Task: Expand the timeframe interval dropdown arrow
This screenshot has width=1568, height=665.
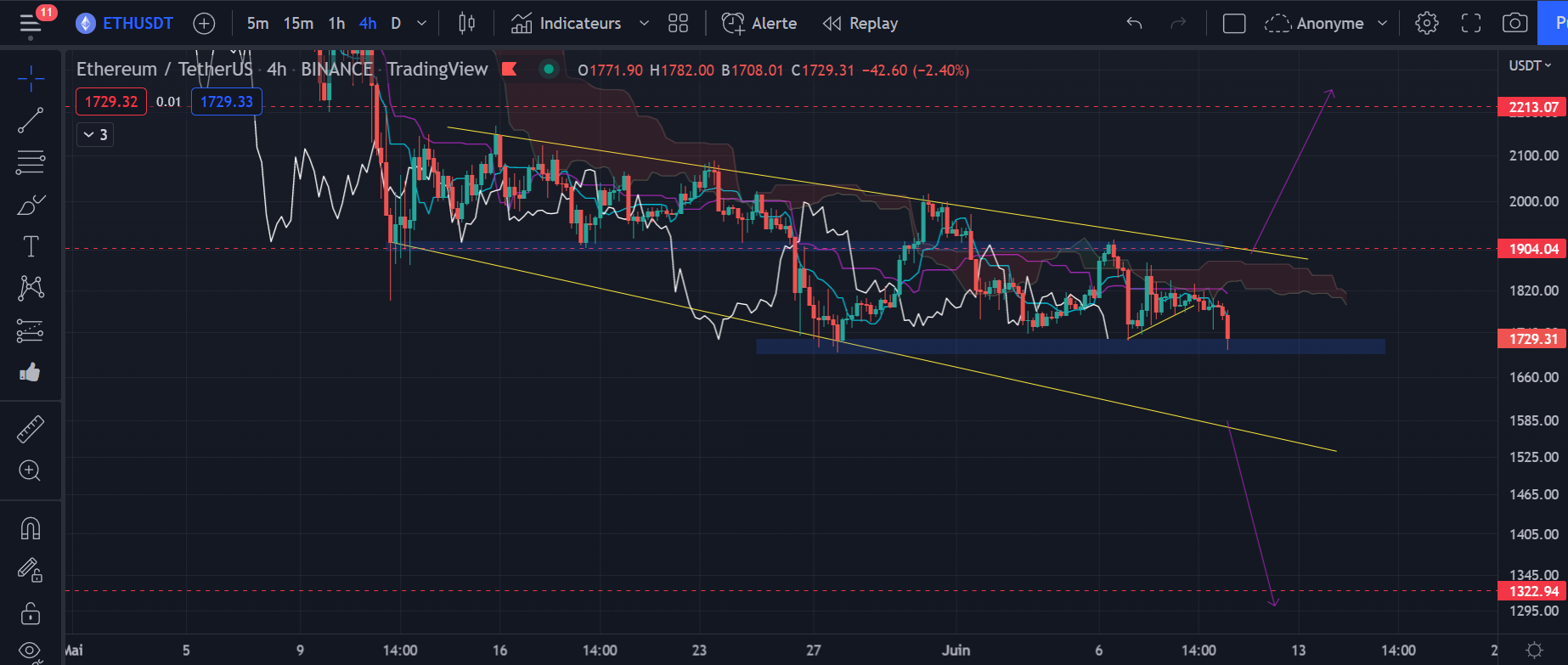Action: (x=421, y=24)
